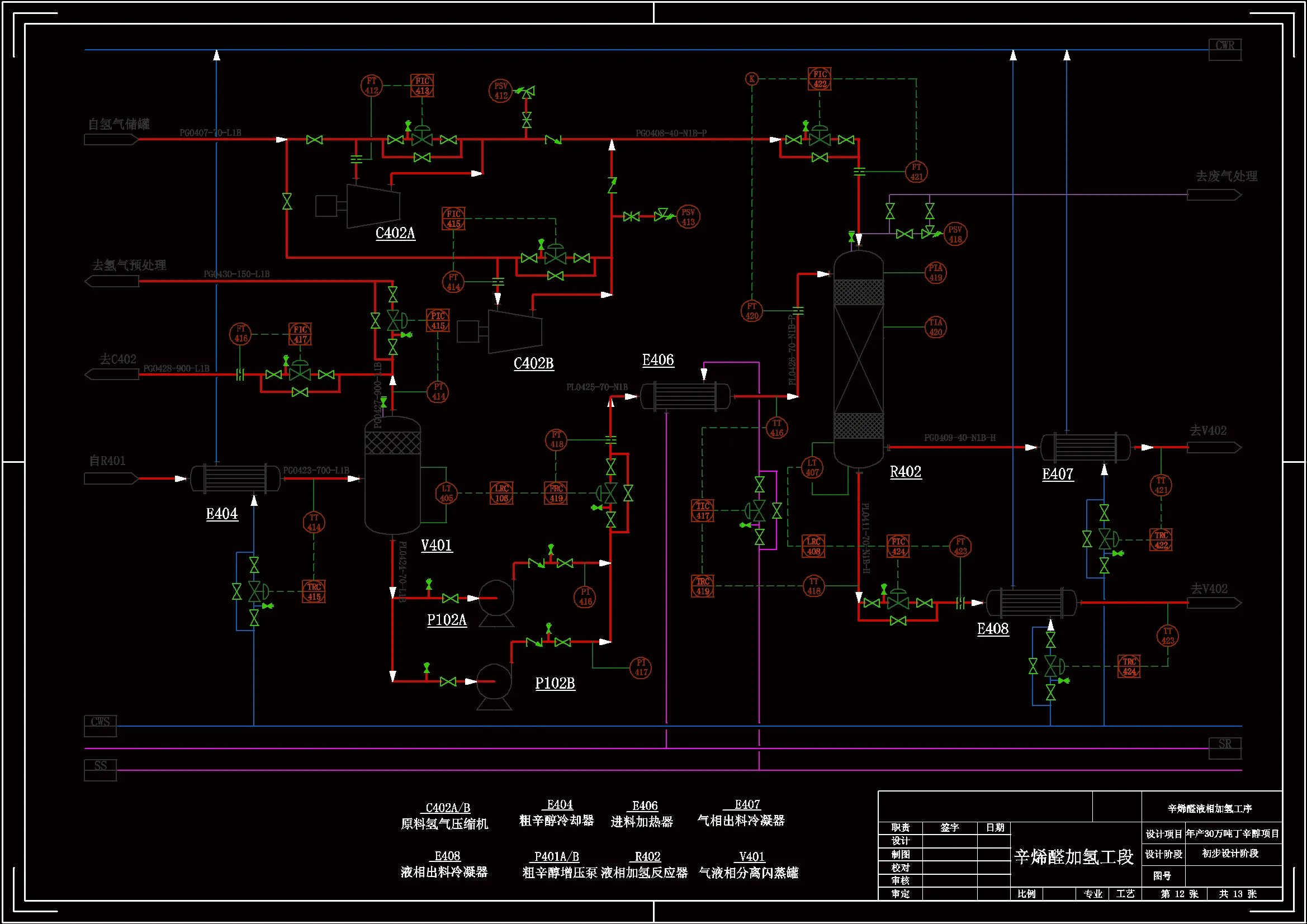The image size is (1307, 924).
Task: Select the E406 heat exchanger symbol
Action: (x=685, y=397)
